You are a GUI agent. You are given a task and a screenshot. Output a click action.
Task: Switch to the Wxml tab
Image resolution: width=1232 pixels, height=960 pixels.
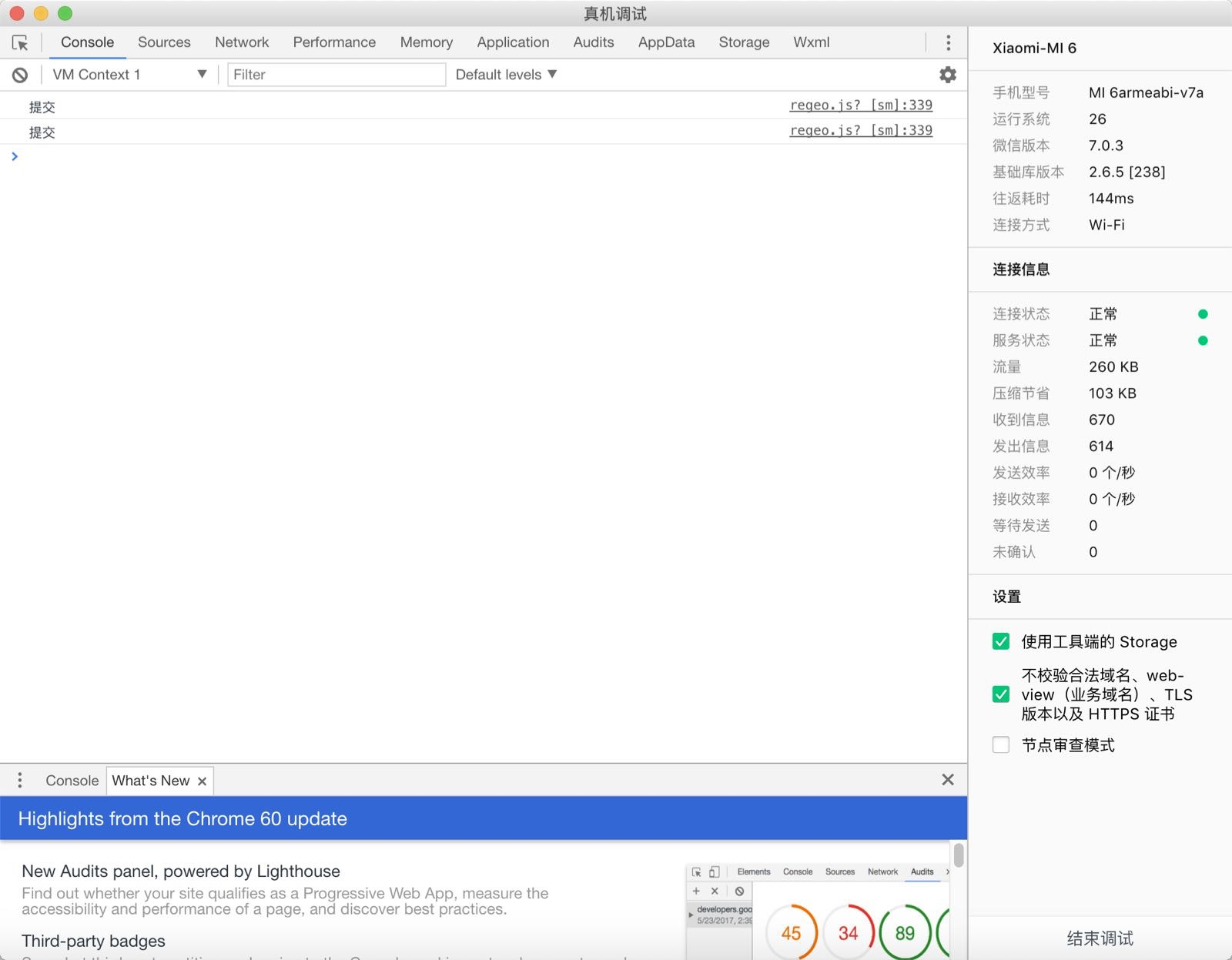click(812, 42)
